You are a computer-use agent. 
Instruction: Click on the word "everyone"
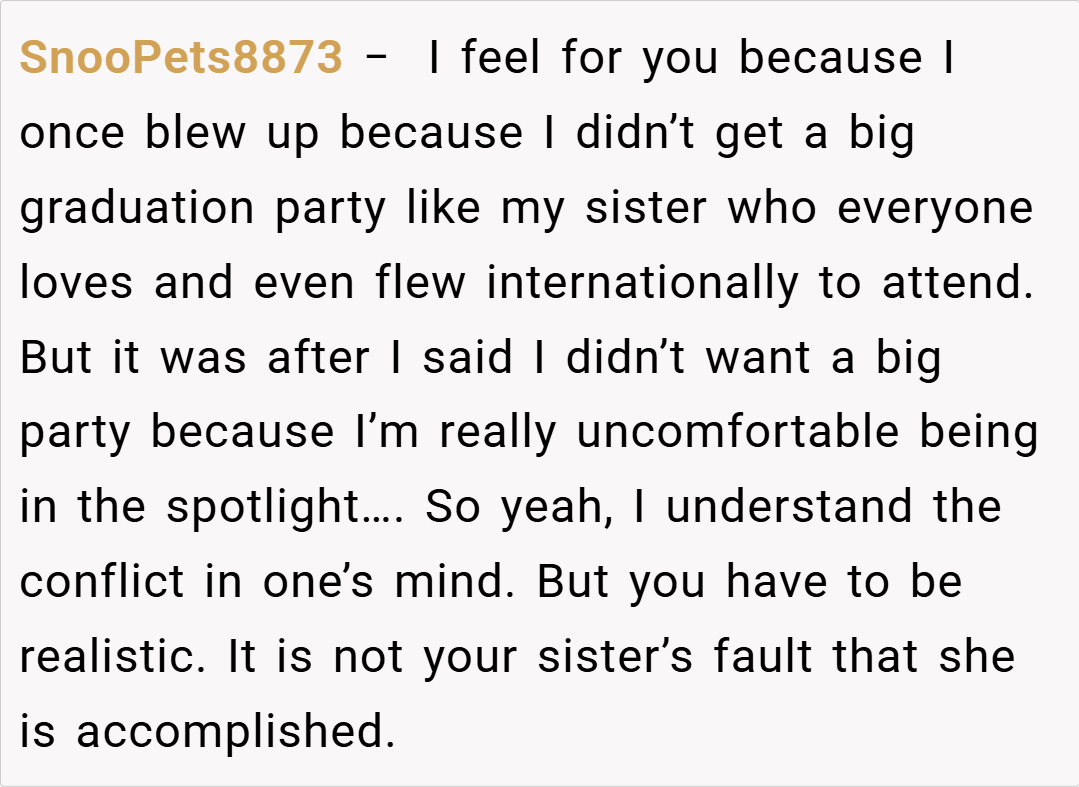click(x=934, y=209)
